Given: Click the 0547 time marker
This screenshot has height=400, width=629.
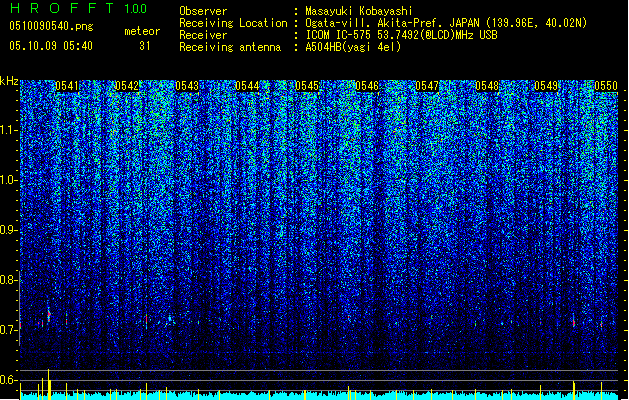Looking at the screenshot, I should 427,86.
